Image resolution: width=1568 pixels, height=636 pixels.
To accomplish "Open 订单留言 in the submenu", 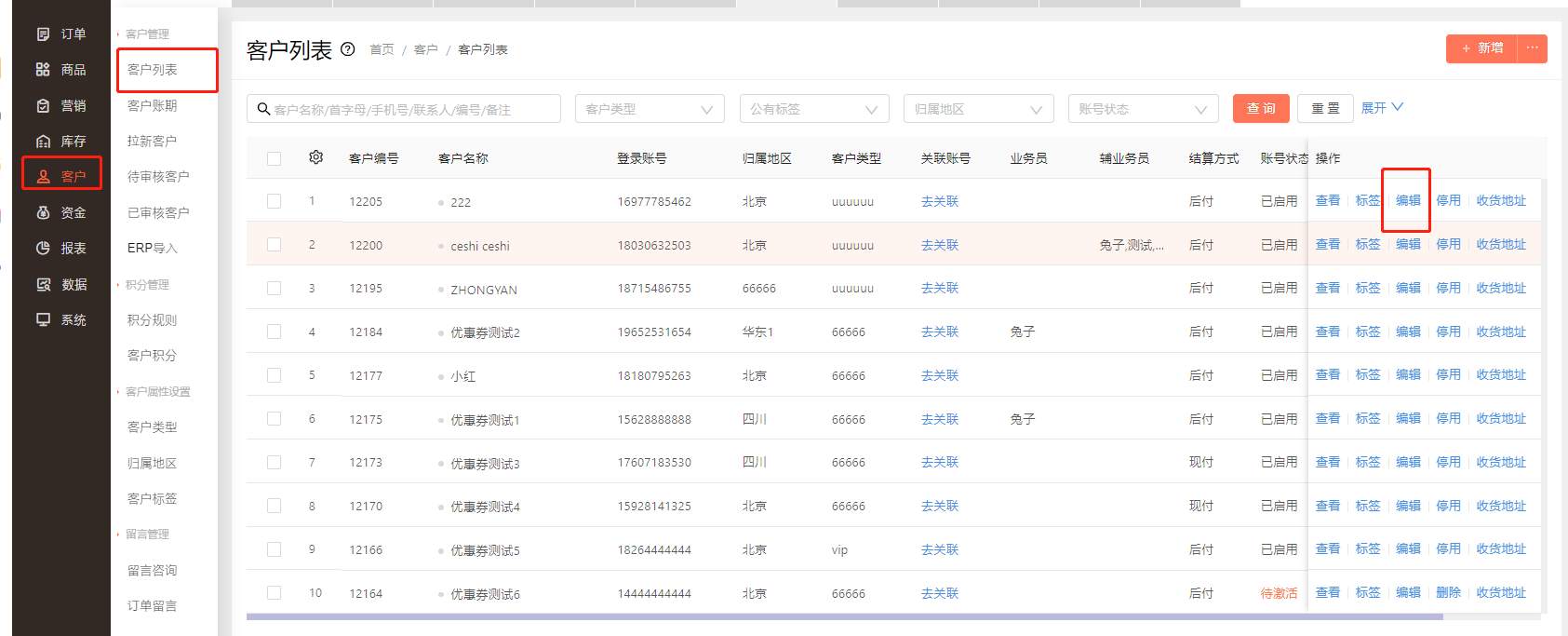I will click(153, 605).
